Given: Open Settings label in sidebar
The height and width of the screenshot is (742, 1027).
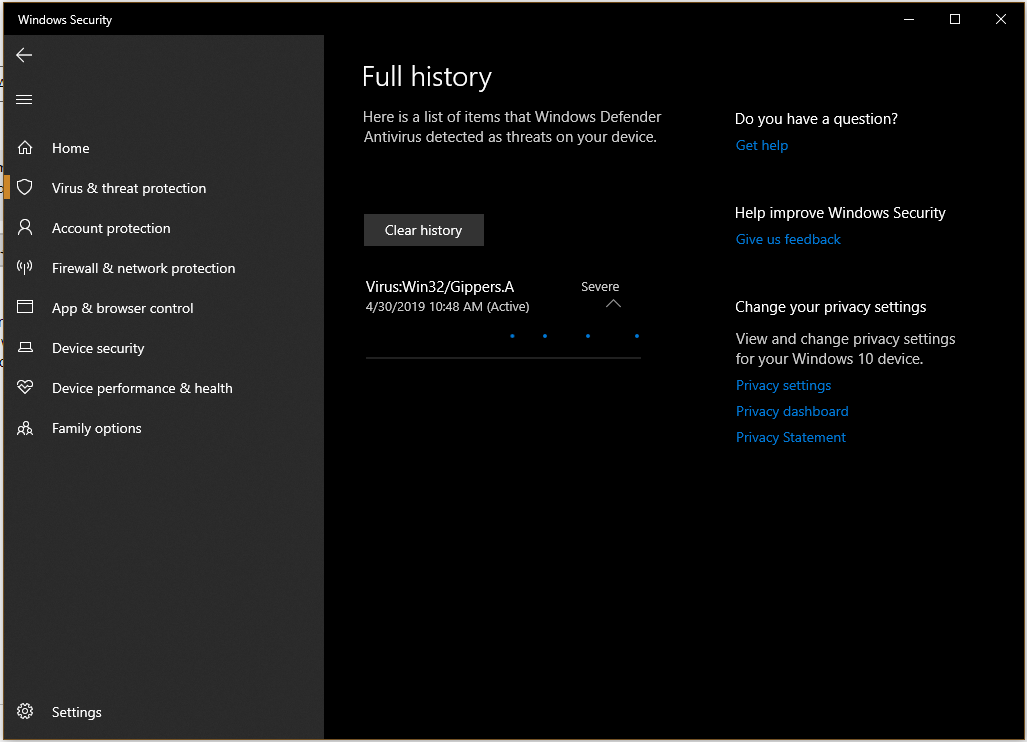Looking at the screenshot, I should (77, 712).
